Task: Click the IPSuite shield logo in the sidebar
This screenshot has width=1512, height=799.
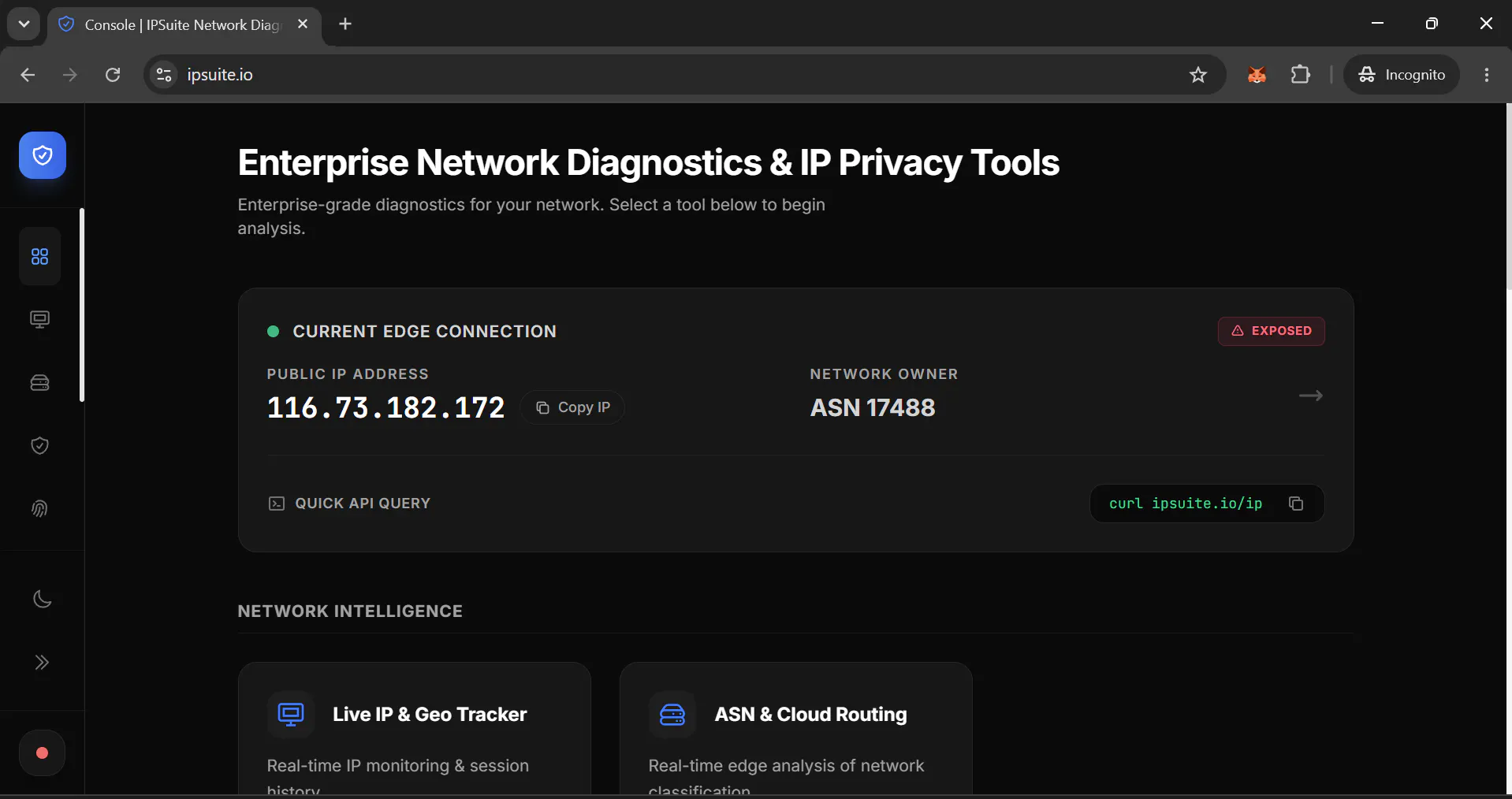Action: click(43, 155)
